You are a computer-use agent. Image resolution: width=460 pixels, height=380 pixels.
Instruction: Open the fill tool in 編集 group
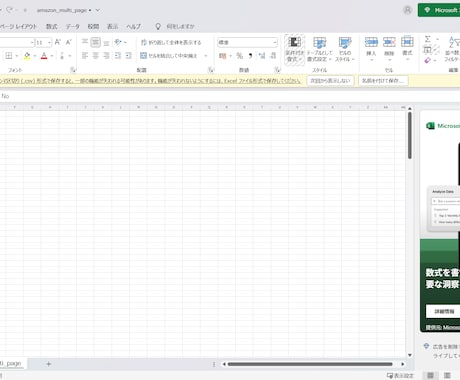428,50
